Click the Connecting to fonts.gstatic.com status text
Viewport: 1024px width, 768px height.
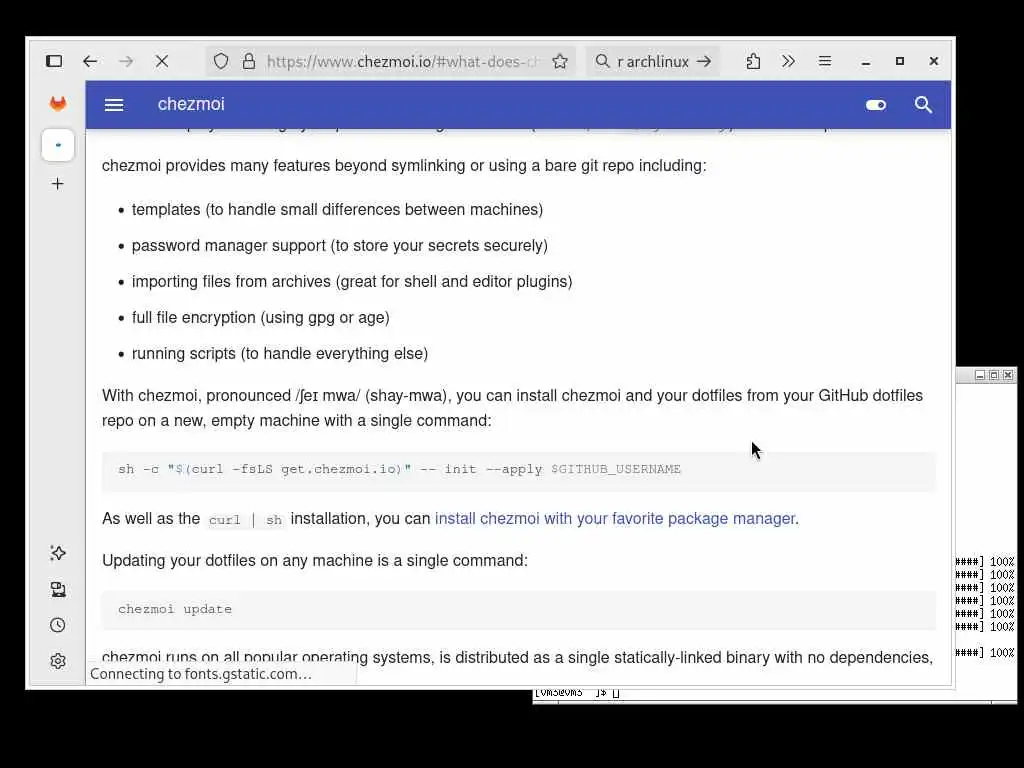[201, 674]
